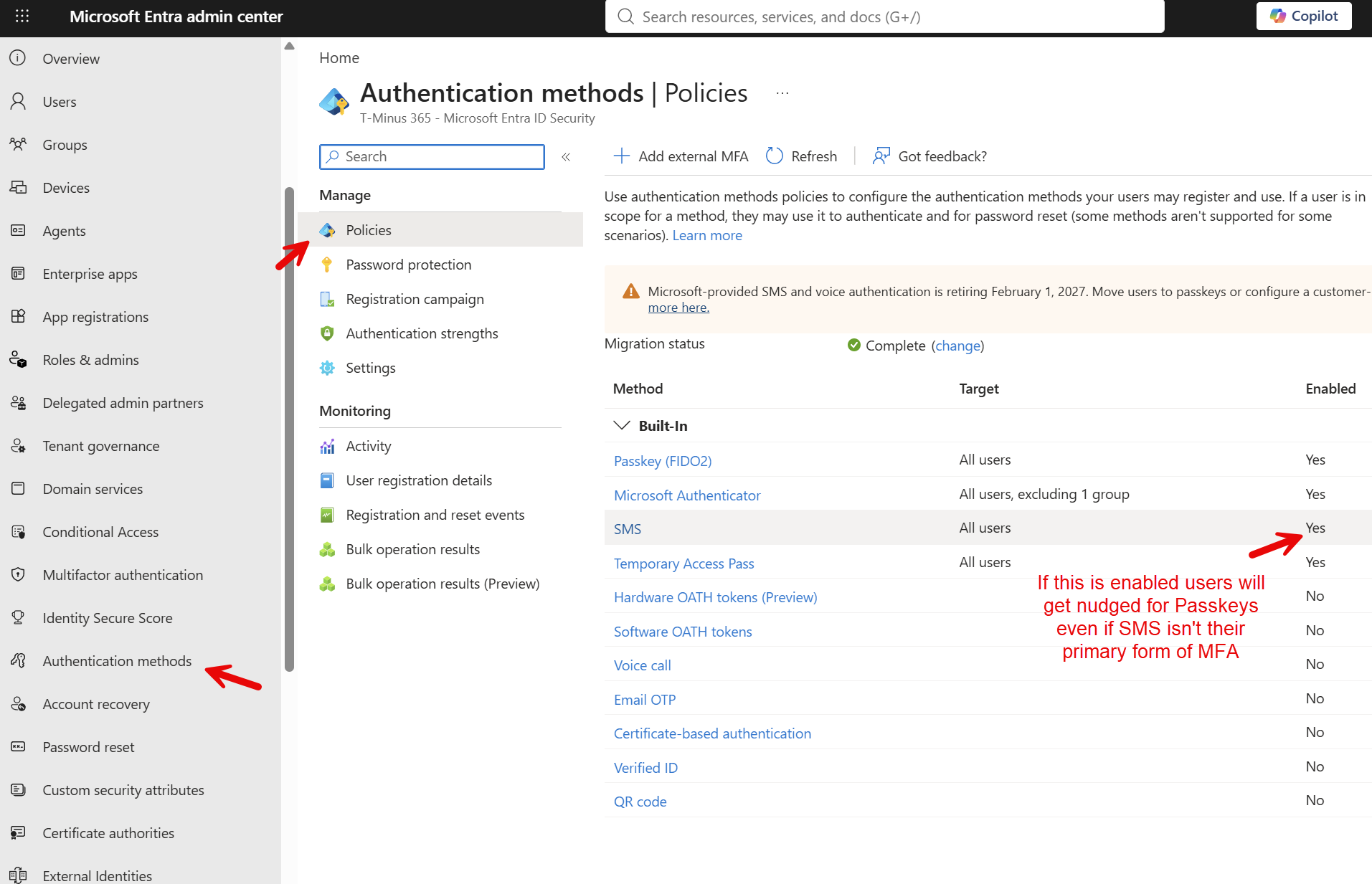Focus the global search resources field
1372x884 pixels.
[884, 16]
